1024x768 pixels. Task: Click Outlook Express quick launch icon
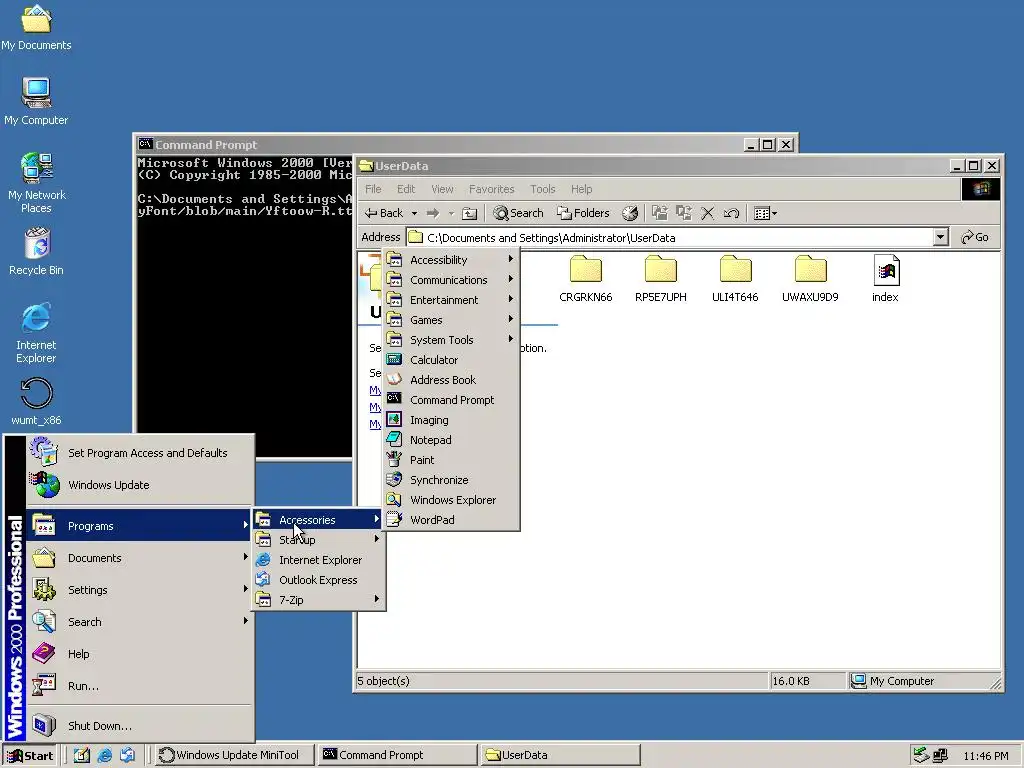pyautogui.click(x=127, y=756)
